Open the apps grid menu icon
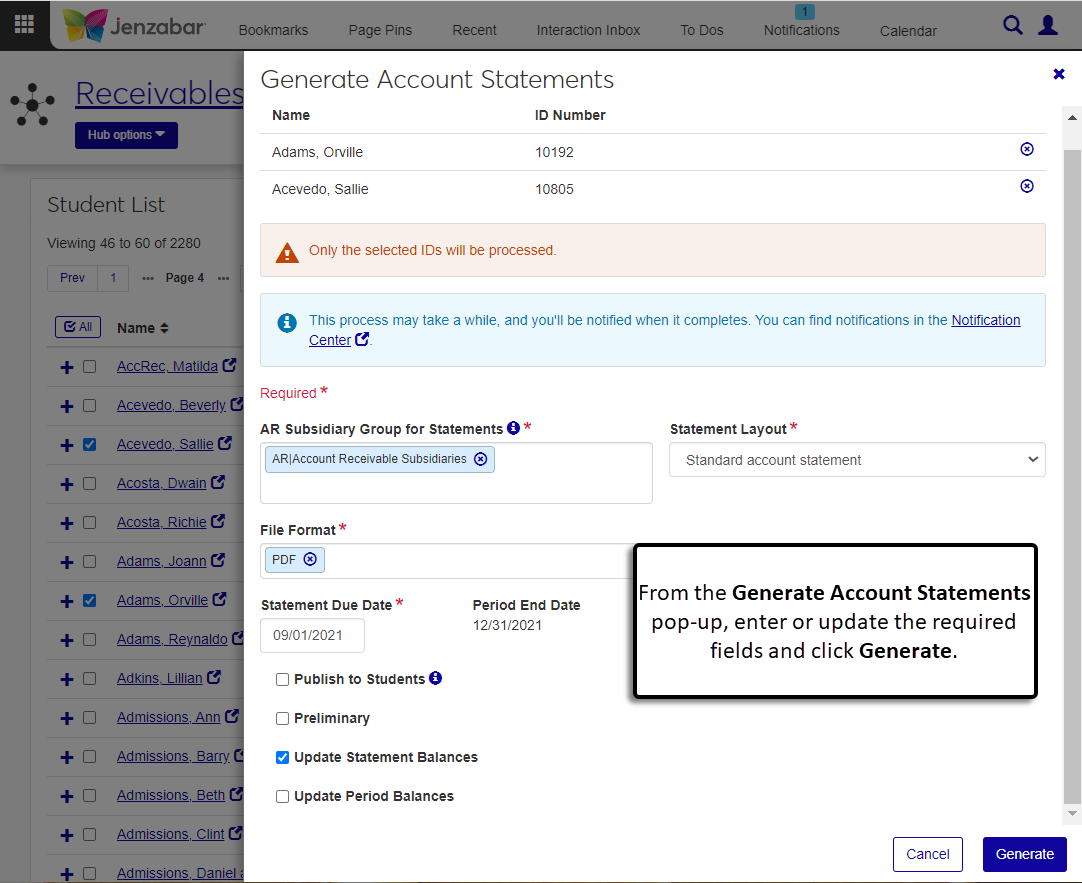Viewport: 1082px width, 883px height. [24, 25]
